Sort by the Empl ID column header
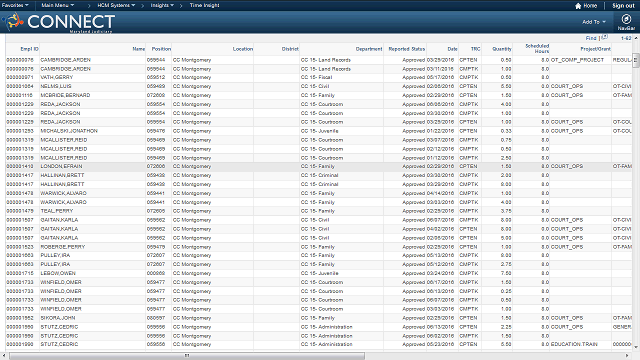The height and width of the screenshot is (360, 640). [x=29, y=49]
